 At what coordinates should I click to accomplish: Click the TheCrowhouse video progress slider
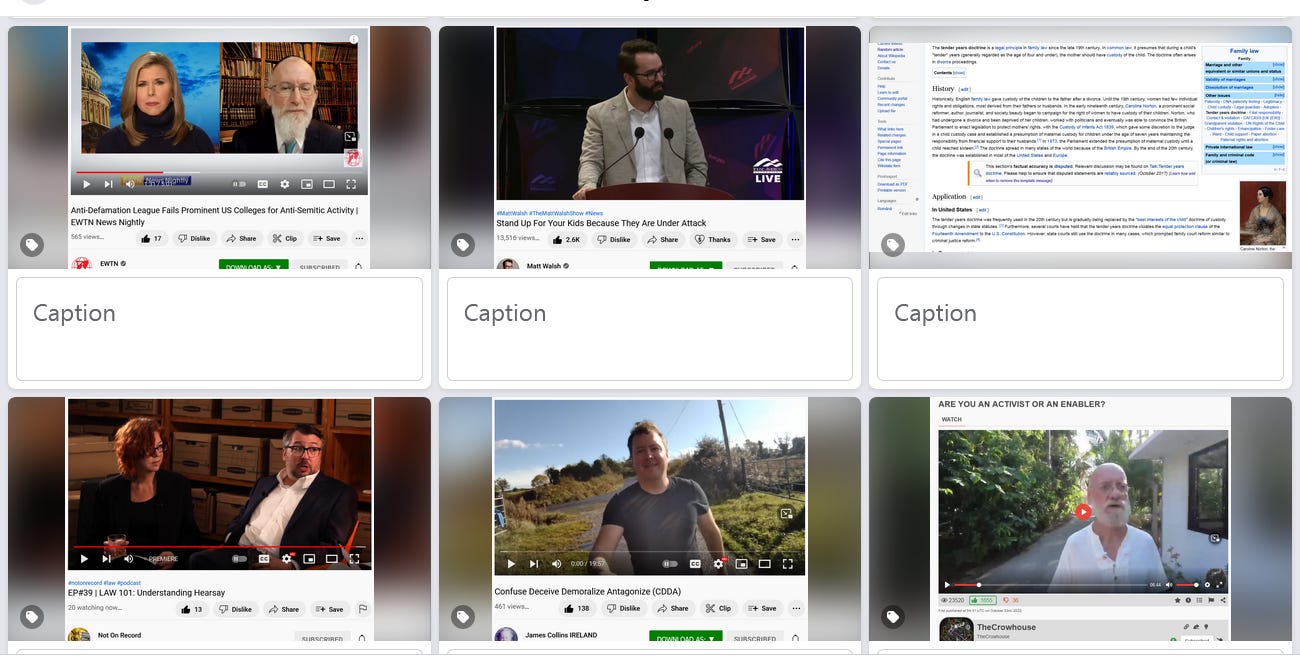click(x=1050, y=584)
